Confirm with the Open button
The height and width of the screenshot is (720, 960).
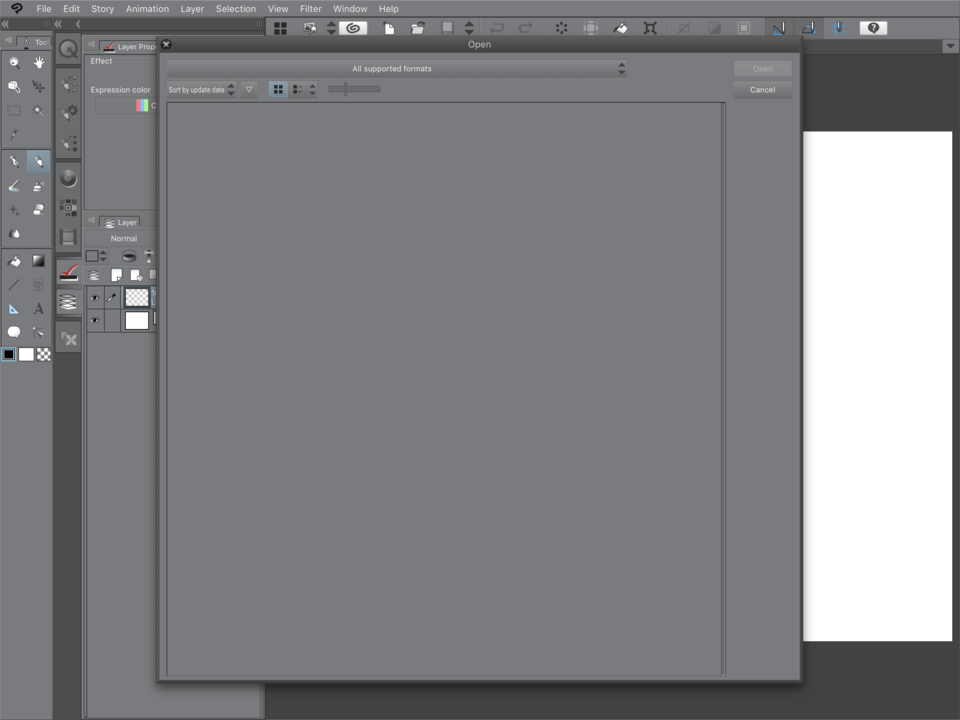tap(762, 68)
